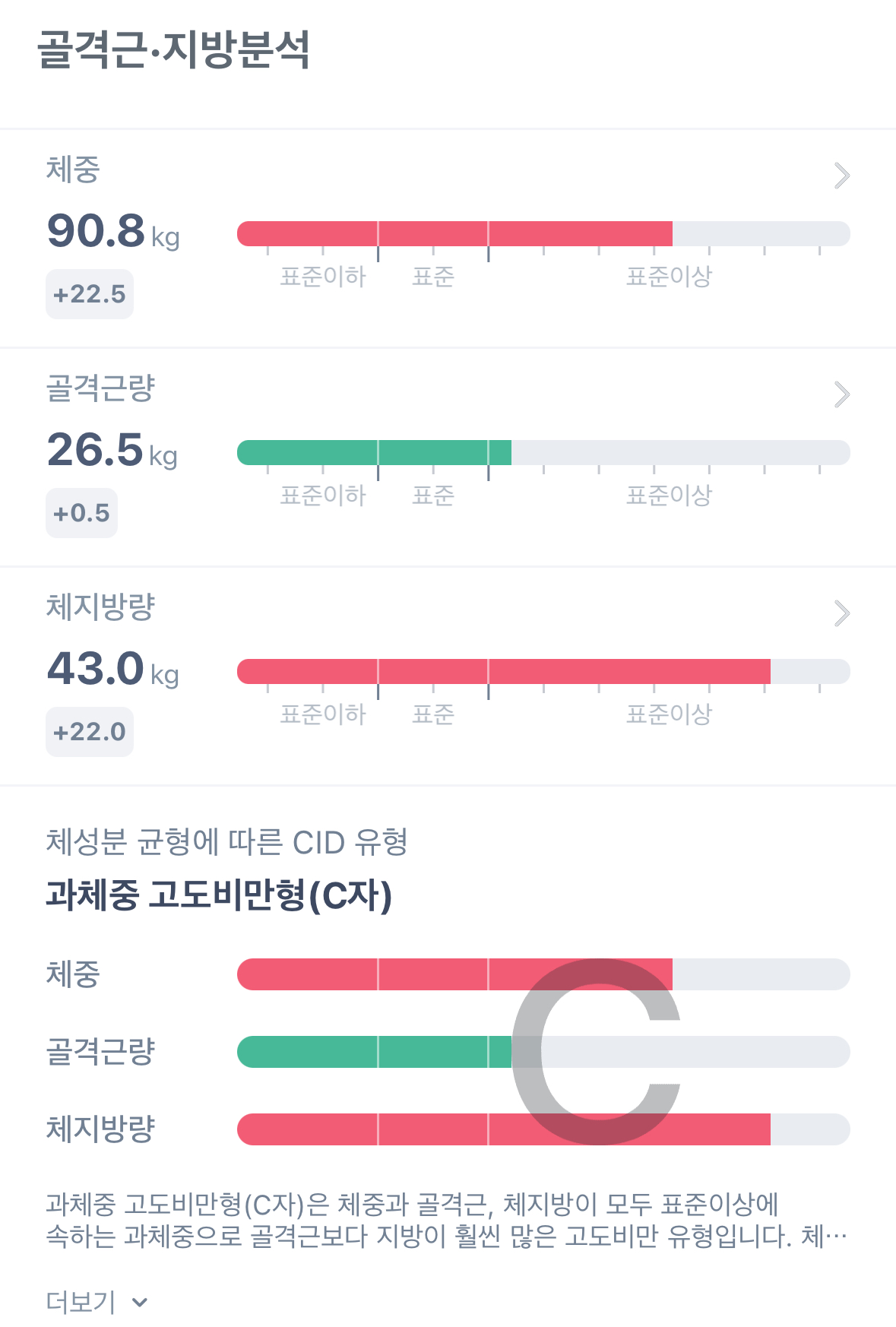Viewport: 896px width, 1327px height.
Task: Tap the 더보기 text link
Action: point(81,1302)
